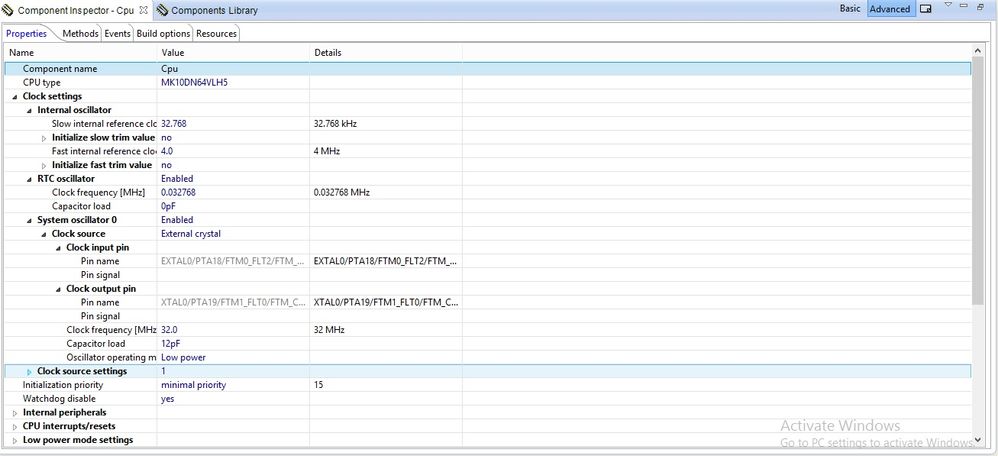The height and width of the screenshot is (456, 998).
Task: Expand Low power mode settings
Action: [15, 441]
